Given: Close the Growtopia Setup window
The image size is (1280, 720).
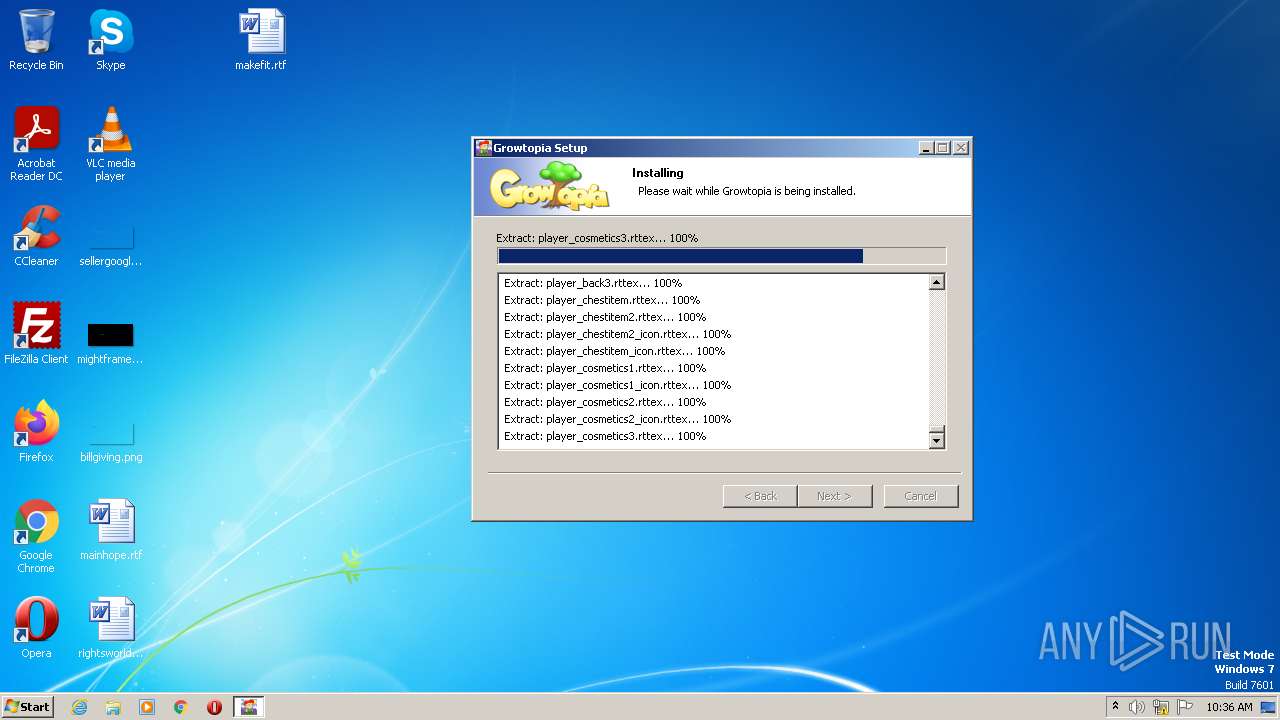Looking at the screenshot, I should point(960,148).
